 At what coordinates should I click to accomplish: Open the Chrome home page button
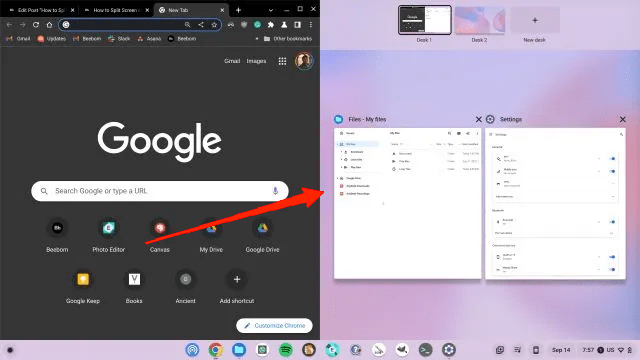click(x=49, y=25)
